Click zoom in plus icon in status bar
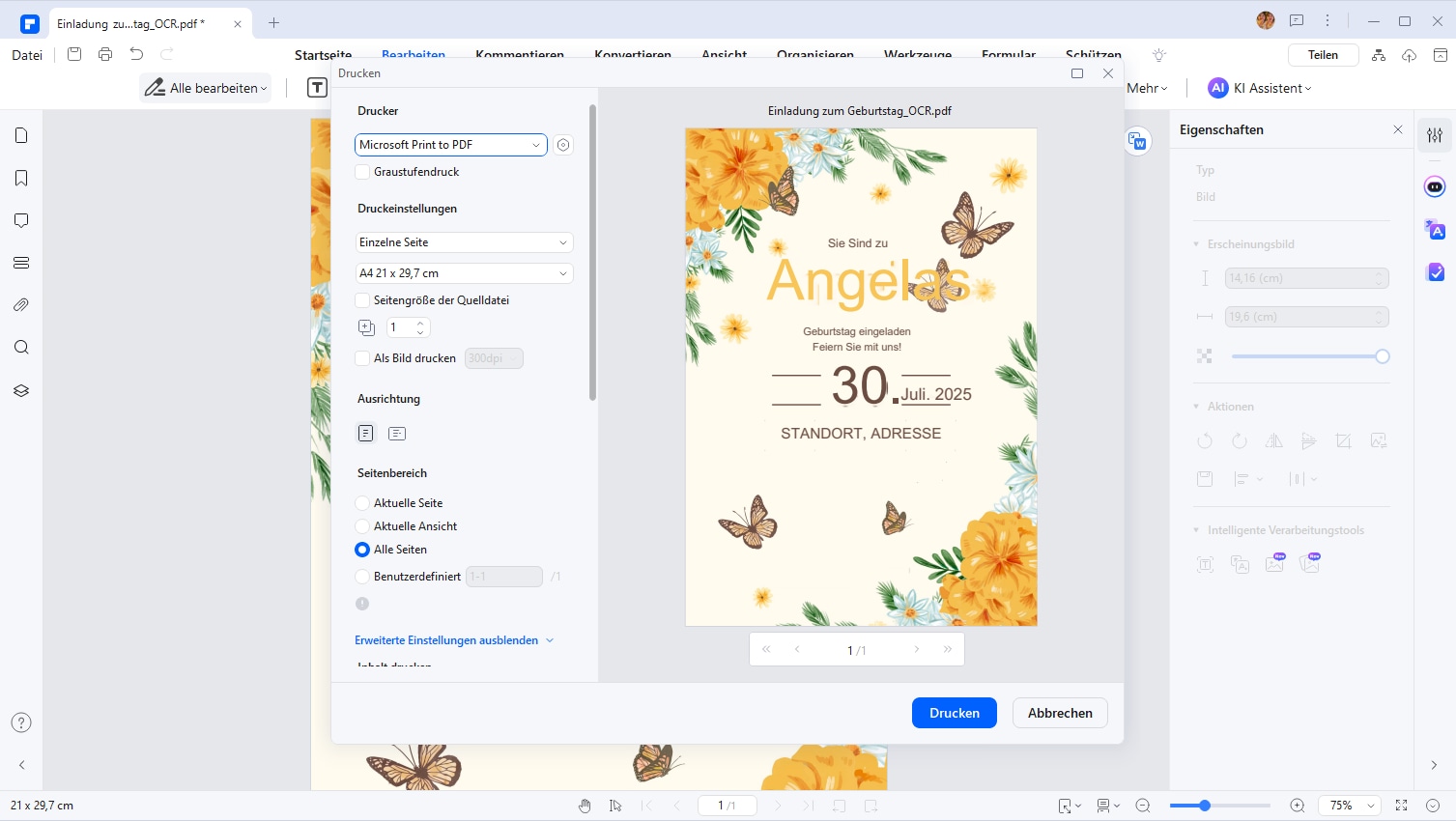 [x=1298, y=806]
